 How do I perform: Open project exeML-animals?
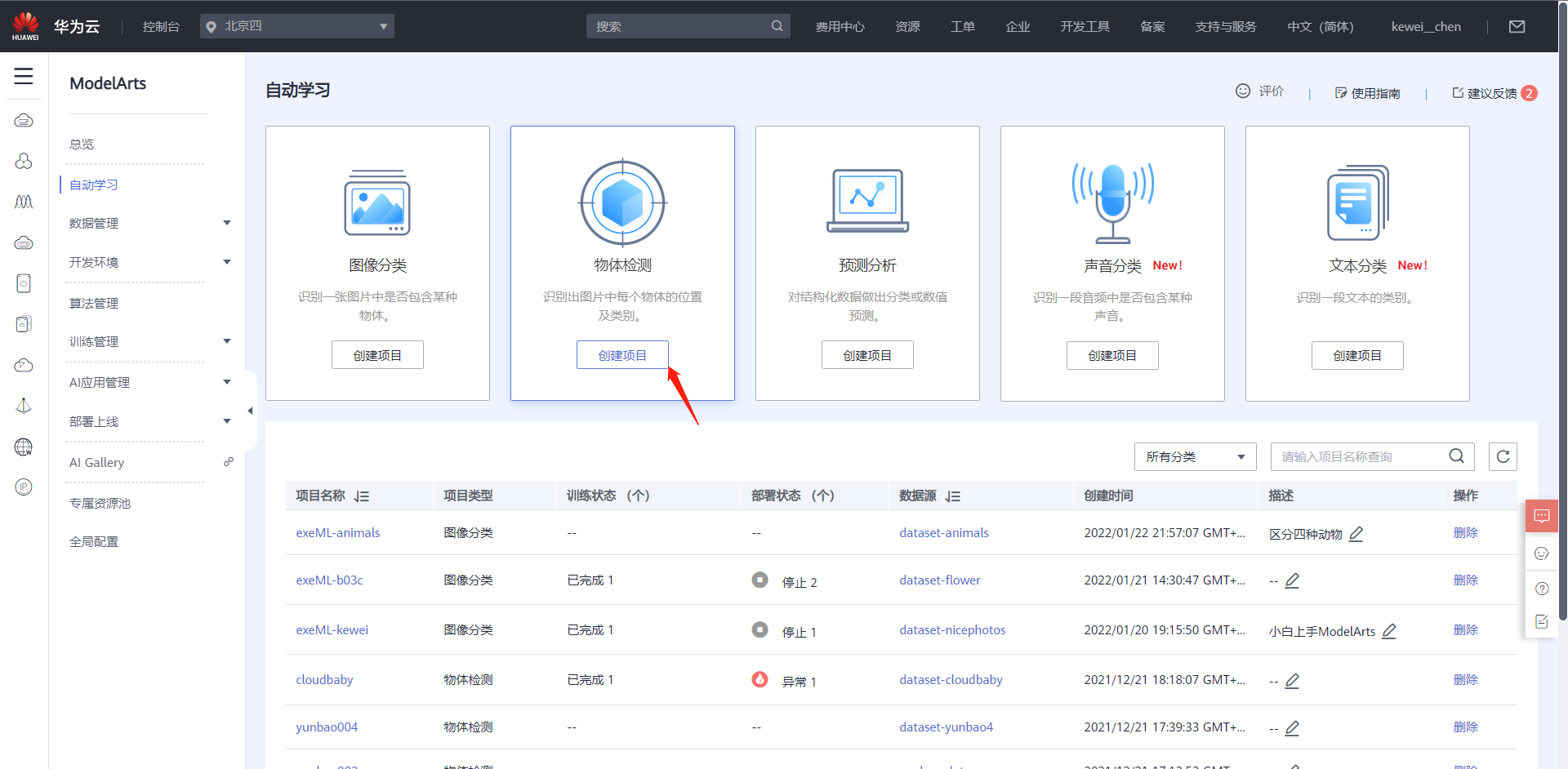tap(338, 532)
